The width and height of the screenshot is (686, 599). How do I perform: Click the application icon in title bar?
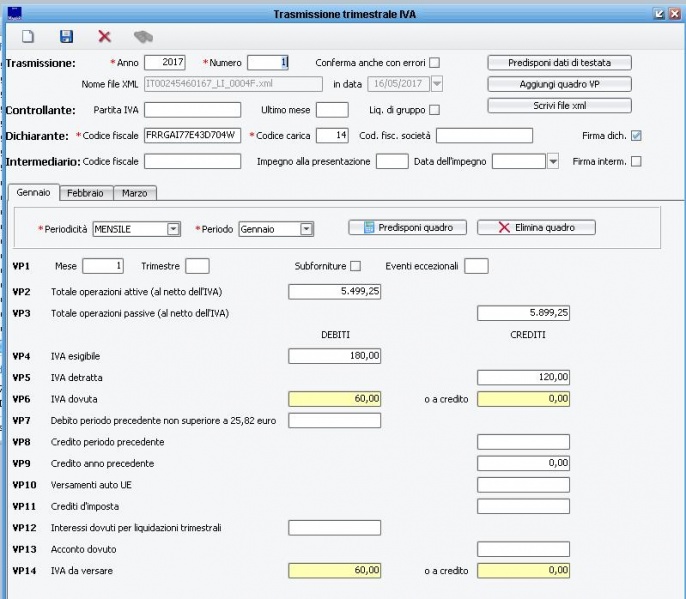click(x=13, y=13)
